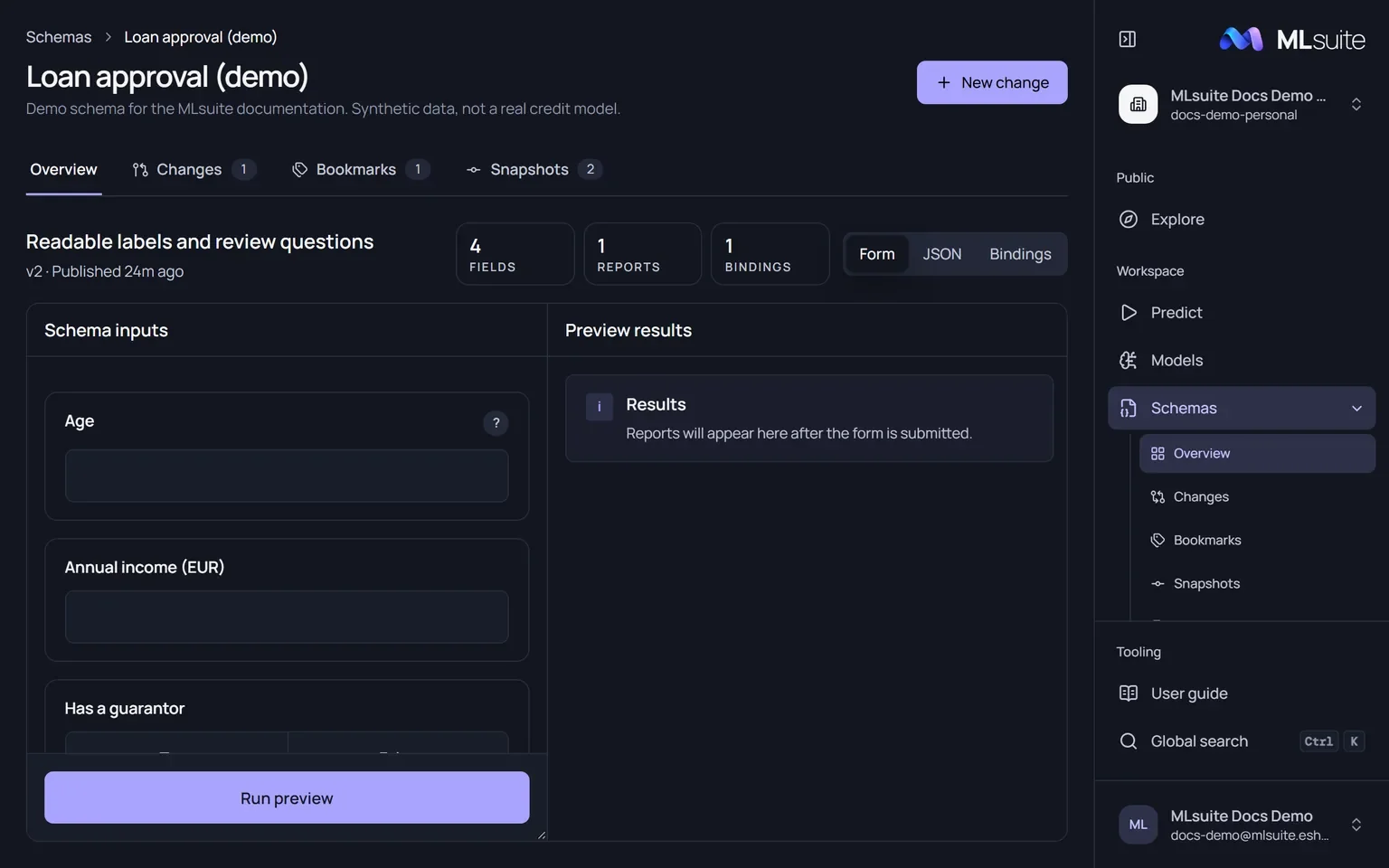Click the "v2 · Published 24m ago" text
Image resolution: width=1389 pixels, height=868 pixels.
(x=105, y=271)
